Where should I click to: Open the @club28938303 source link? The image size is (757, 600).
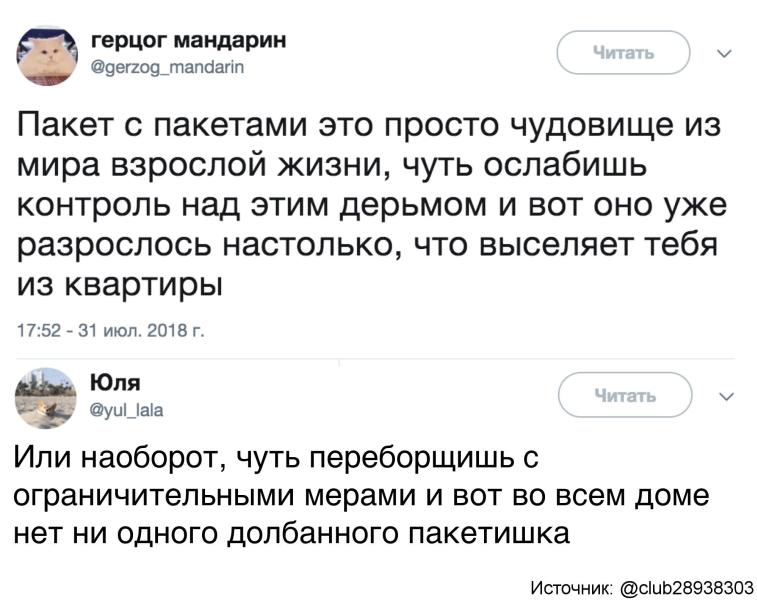688,585
